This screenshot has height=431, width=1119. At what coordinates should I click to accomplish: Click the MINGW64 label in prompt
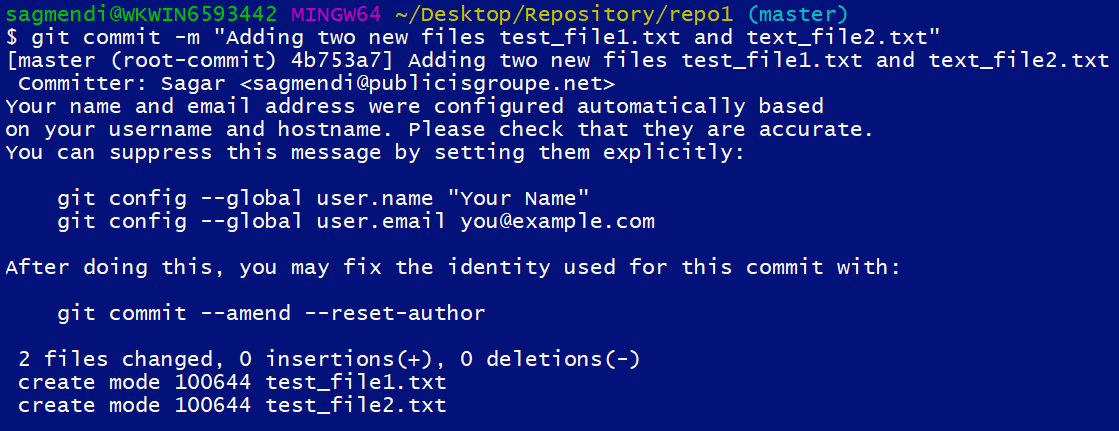pyautogui.click(x=337, y=14)
